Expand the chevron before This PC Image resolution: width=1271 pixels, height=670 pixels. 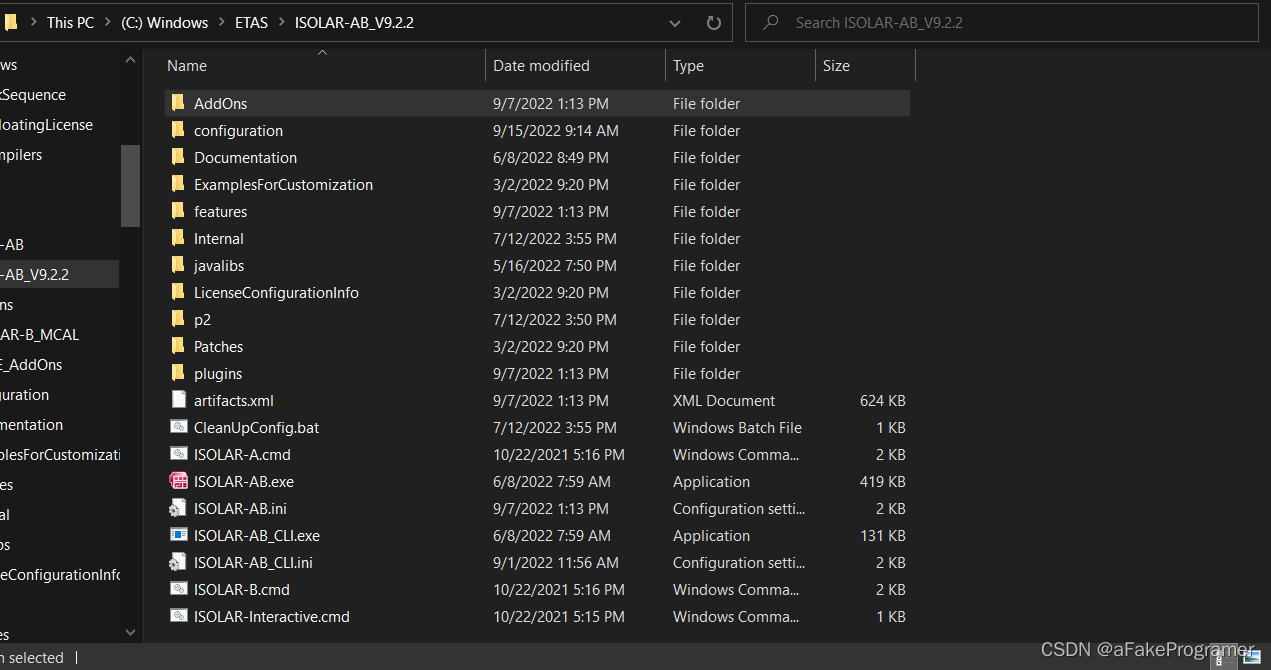33,22
